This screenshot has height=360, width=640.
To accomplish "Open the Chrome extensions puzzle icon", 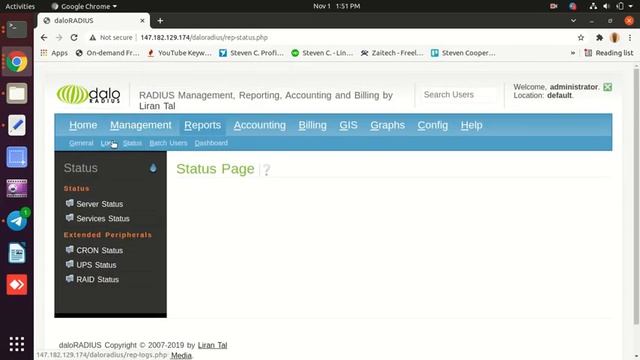I will point(599,38).
